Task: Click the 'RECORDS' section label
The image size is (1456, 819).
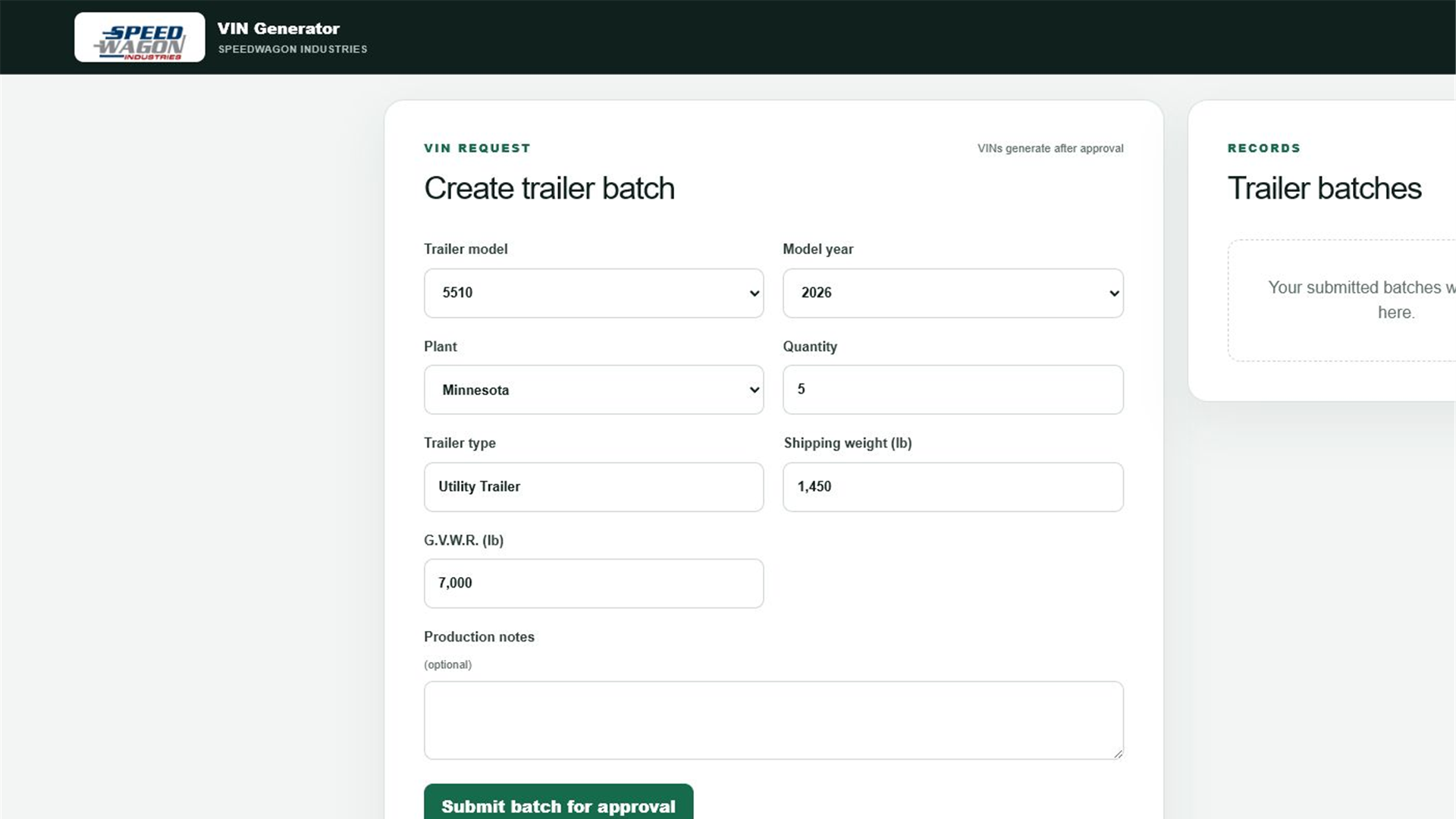Action: pyautogui.click(x=1264, y=148)
